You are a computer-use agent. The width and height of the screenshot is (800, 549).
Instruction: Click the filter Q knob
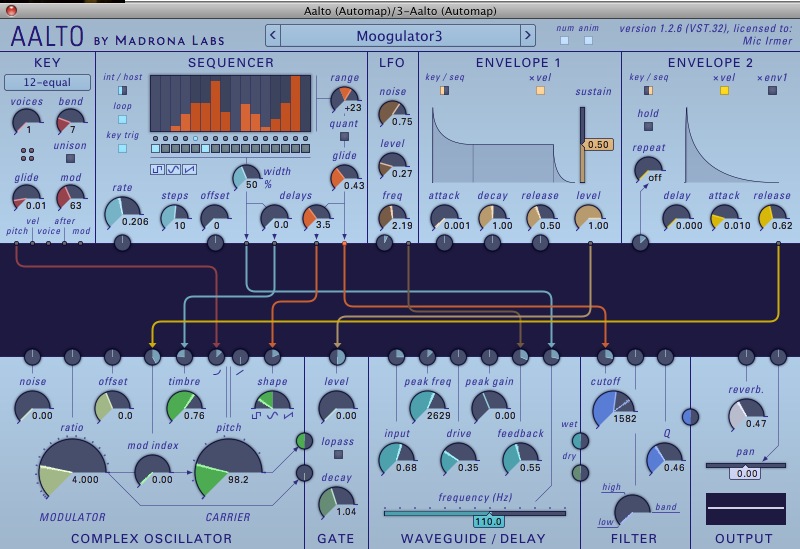[664, 458]
